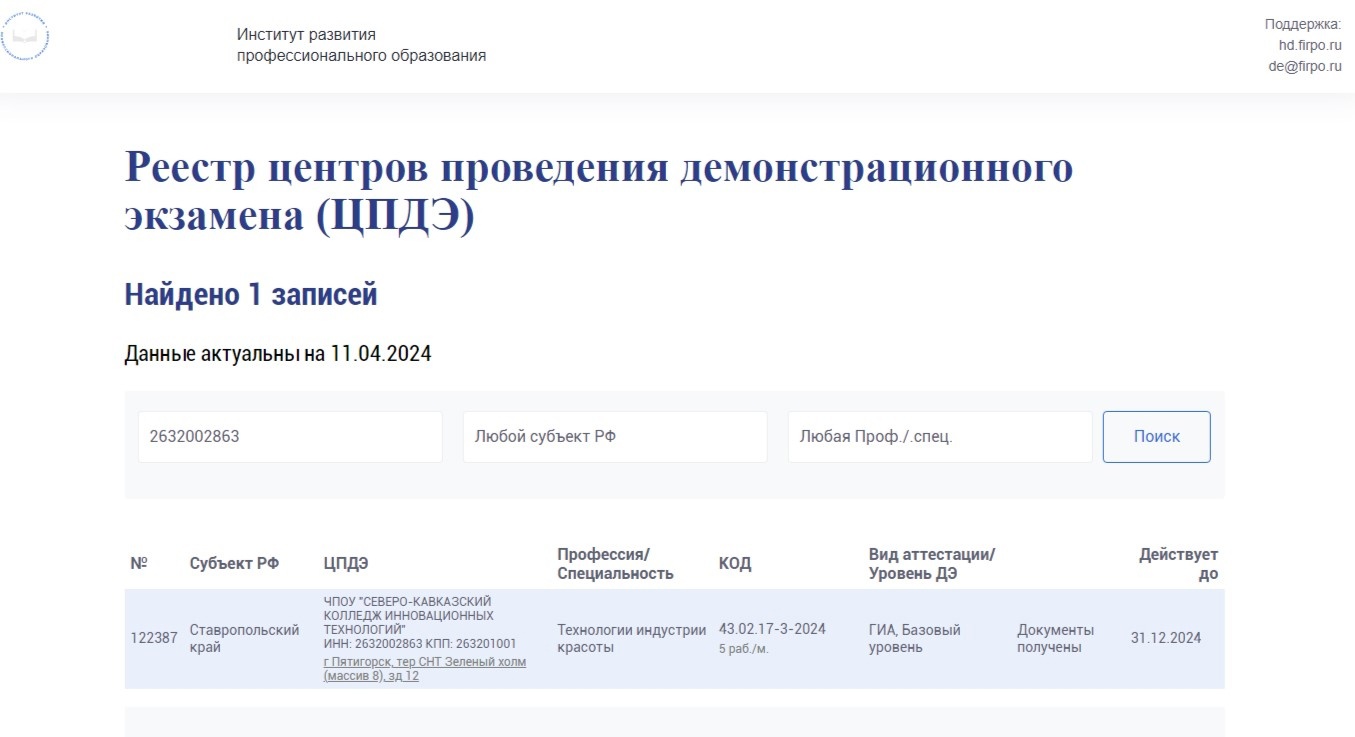Image resolution: width=1355 pixels, height=737 pixels.
Task: Click the "Субъект РФ" column header
Action: tap(234, 564)
